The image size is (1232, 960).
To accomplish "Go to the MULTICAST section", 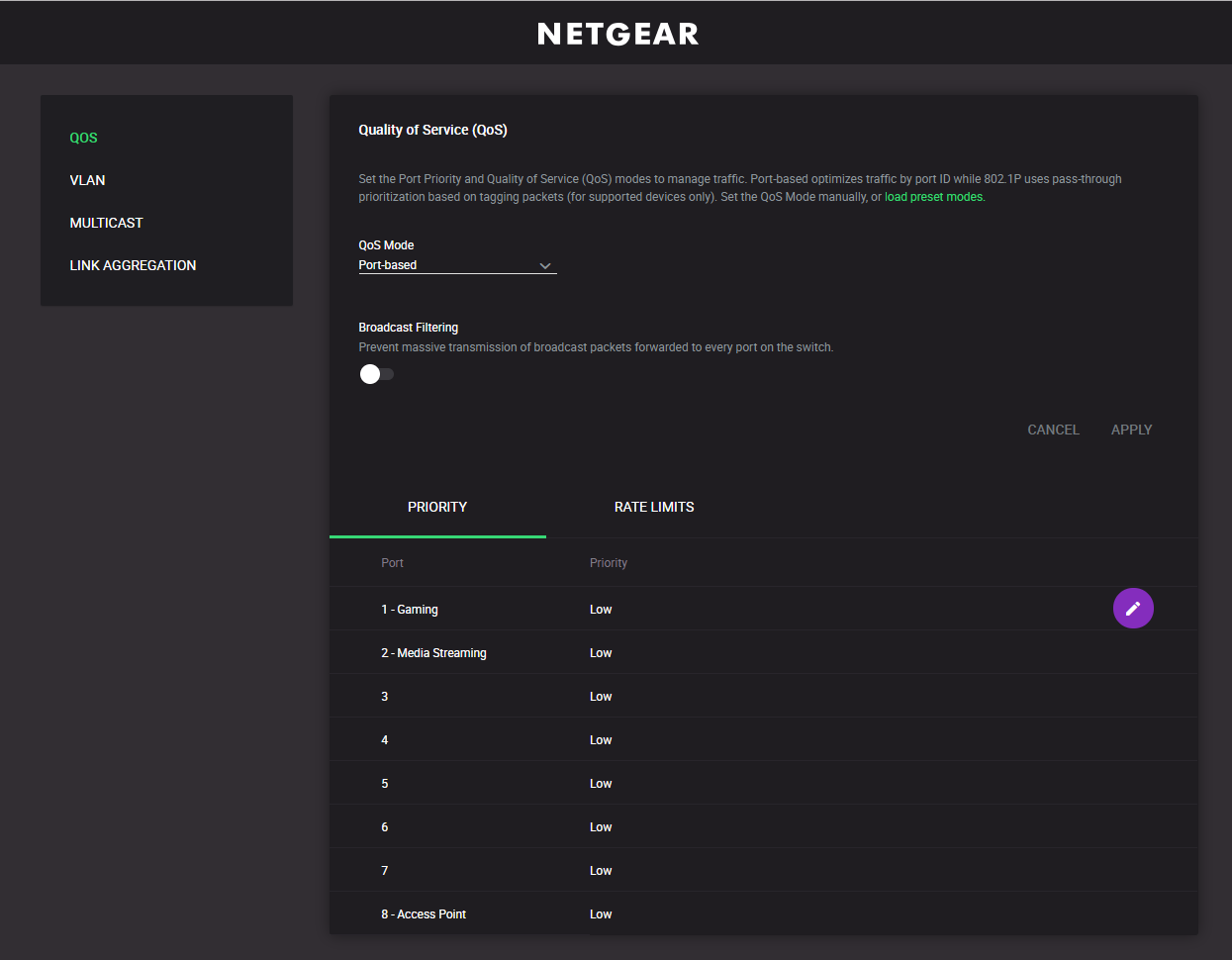I will point(106,223).
